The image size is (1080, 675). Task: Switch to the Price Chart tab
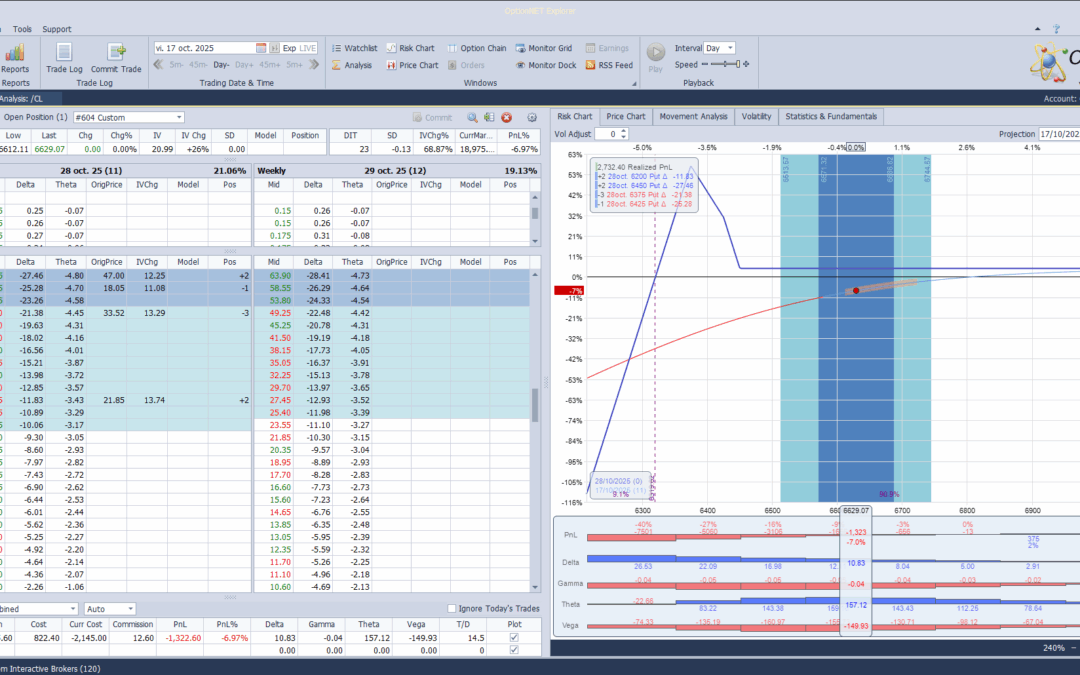tap(625, 116)
